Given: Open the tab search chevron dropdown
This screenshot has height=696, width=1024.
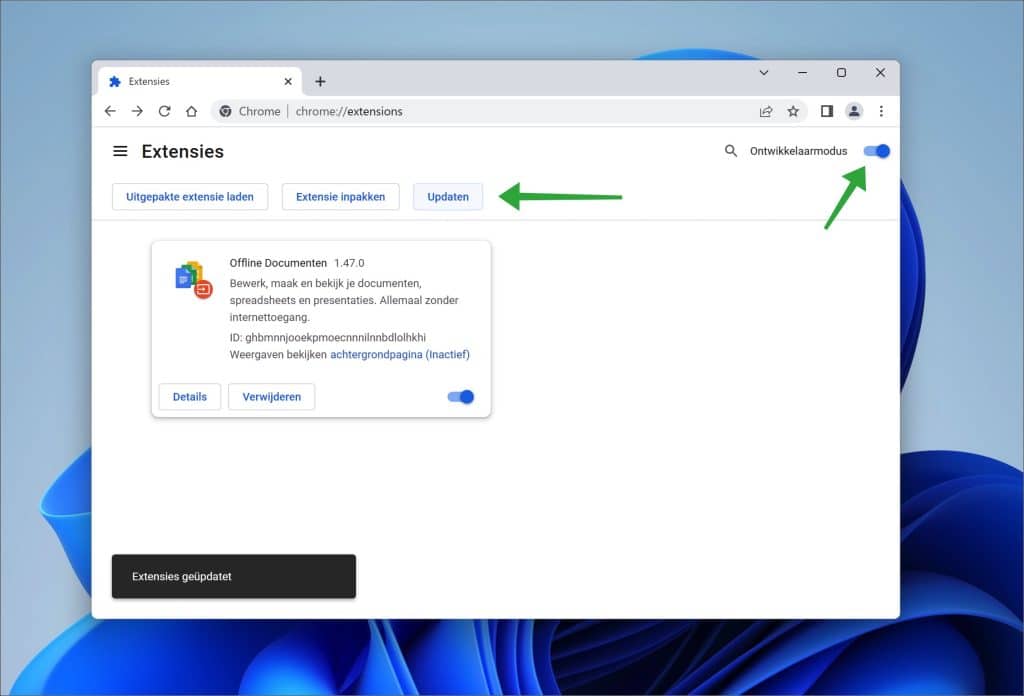Looking at the screenshot, I should [x=763, y=72].
